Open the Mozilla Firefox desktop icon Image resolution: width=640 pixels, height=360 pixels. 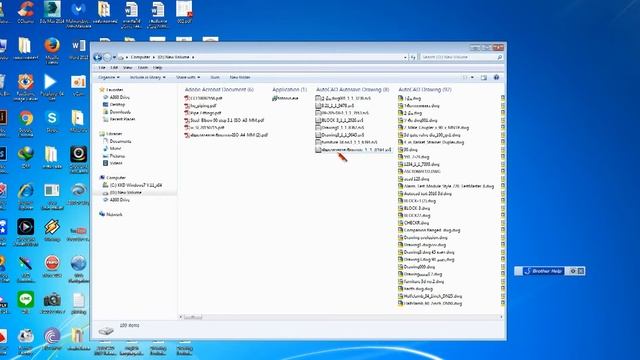tap(52, 51)
